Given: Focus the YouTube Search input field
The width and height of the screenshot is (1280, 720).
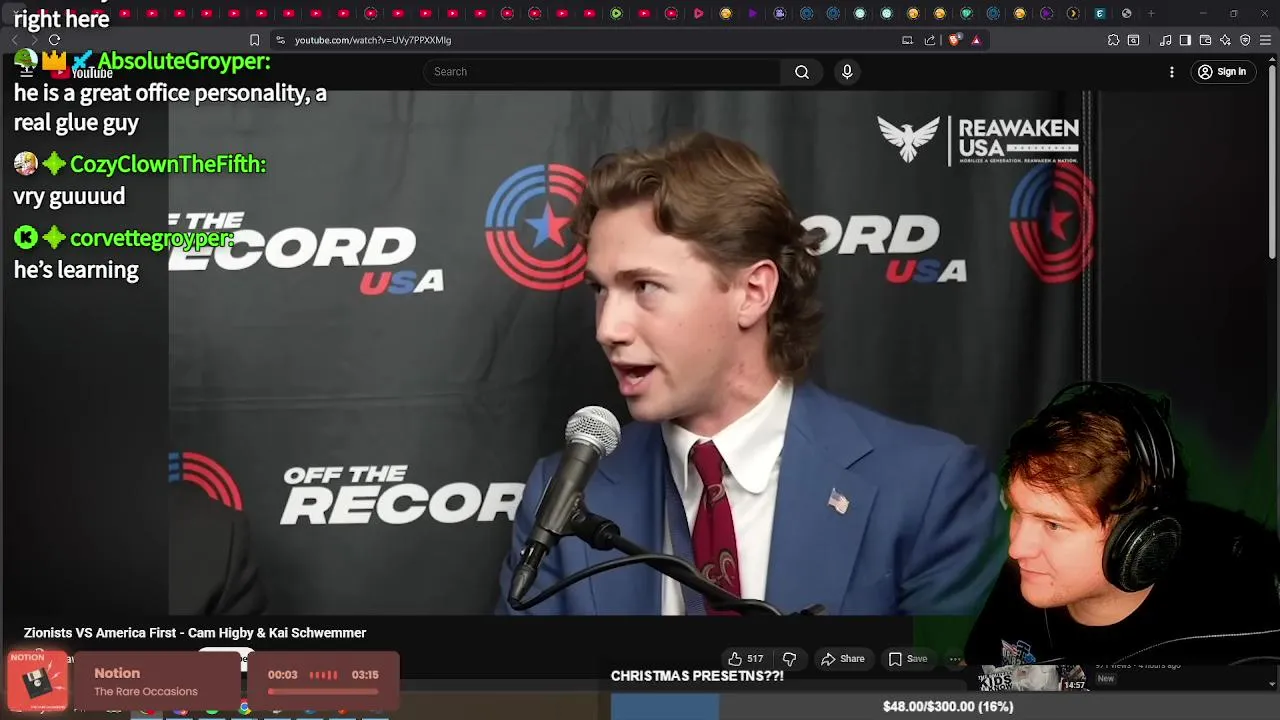Looking at the screenshot, I should 602,72.
